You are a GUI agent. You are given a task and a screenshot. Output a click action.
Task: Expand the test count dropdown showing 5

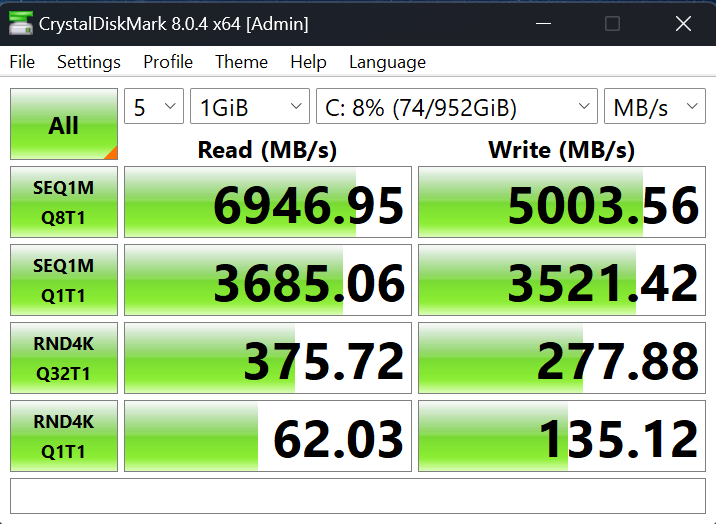pyautogui.click(x=154, y=106)
